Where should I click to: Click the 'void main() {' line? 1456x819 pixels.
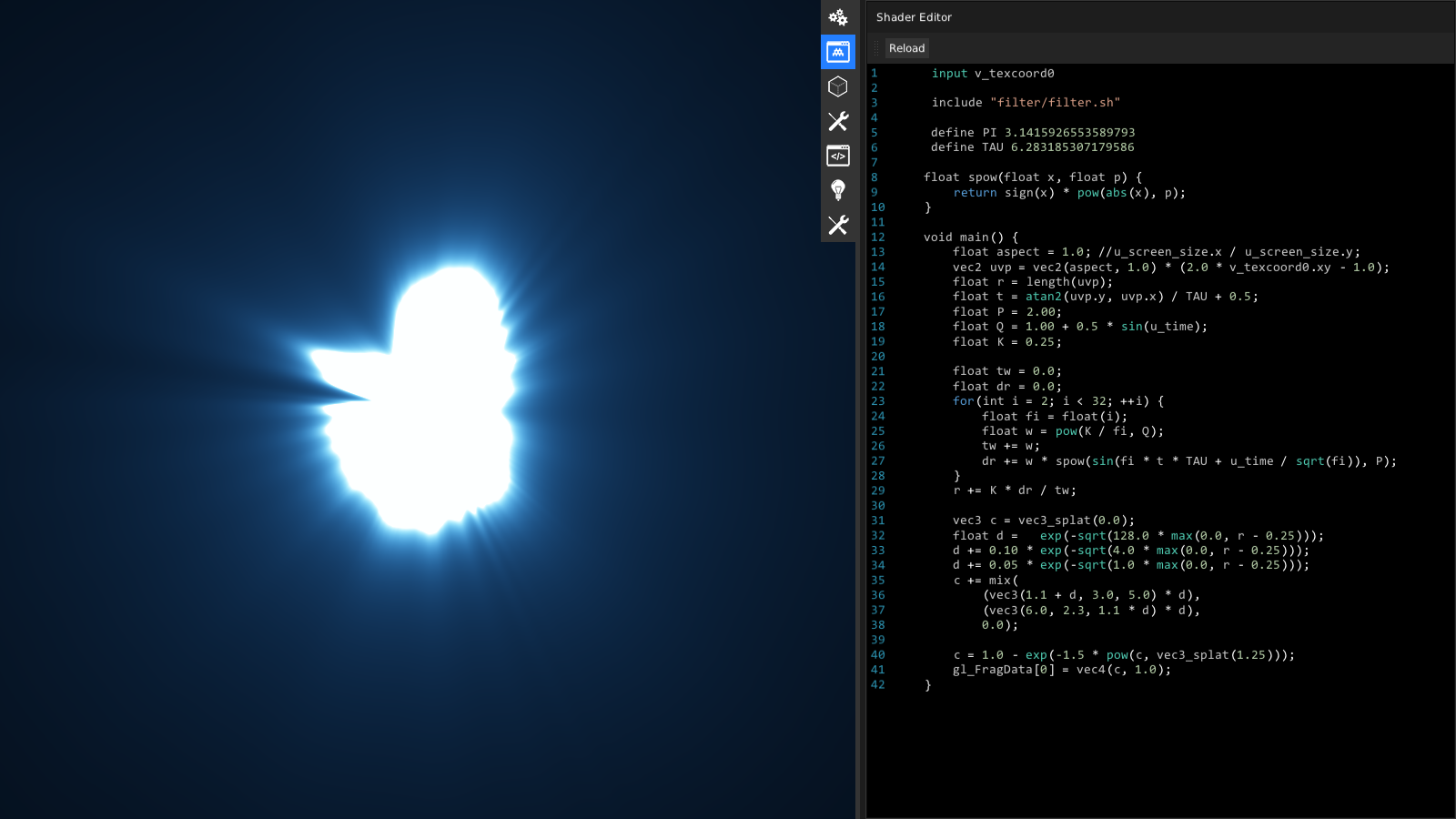971,238
